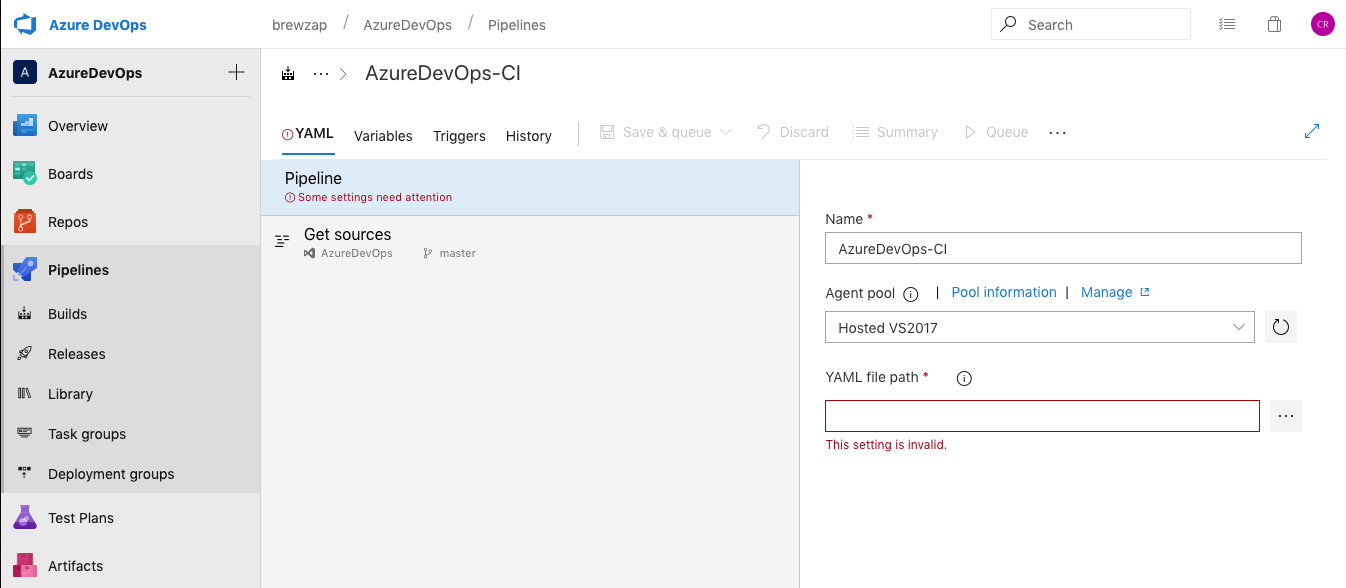Screen dimensions: 1346x588
Task: Expand the breadcrumb ellipsis before AzureDevOps-CI
Action: pyautogui.click(x=321, y=73)
